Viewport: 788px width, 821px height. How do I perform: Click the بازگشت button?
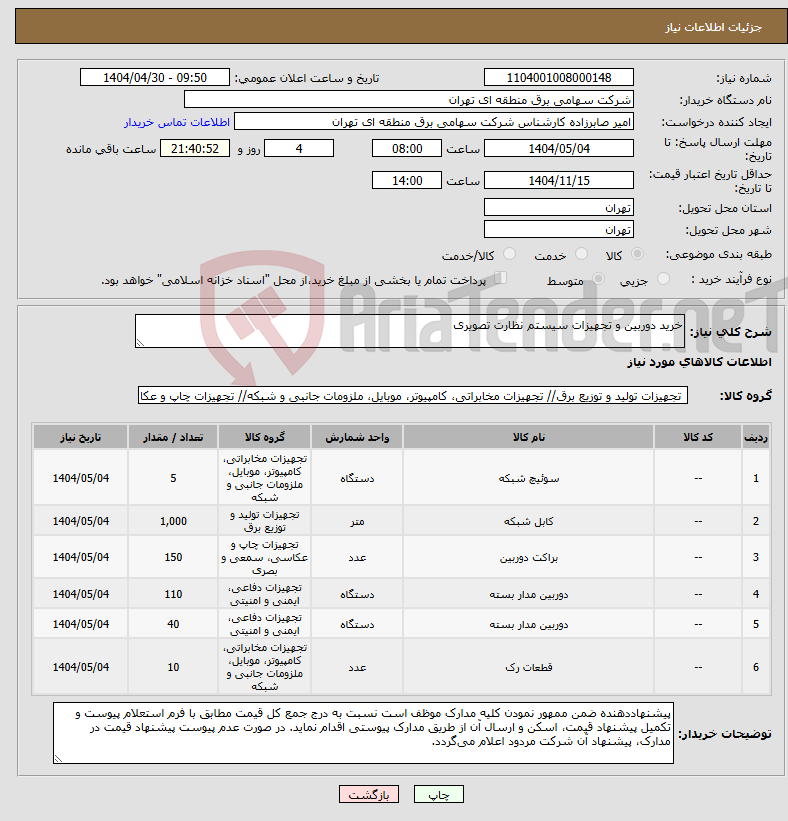369,794
